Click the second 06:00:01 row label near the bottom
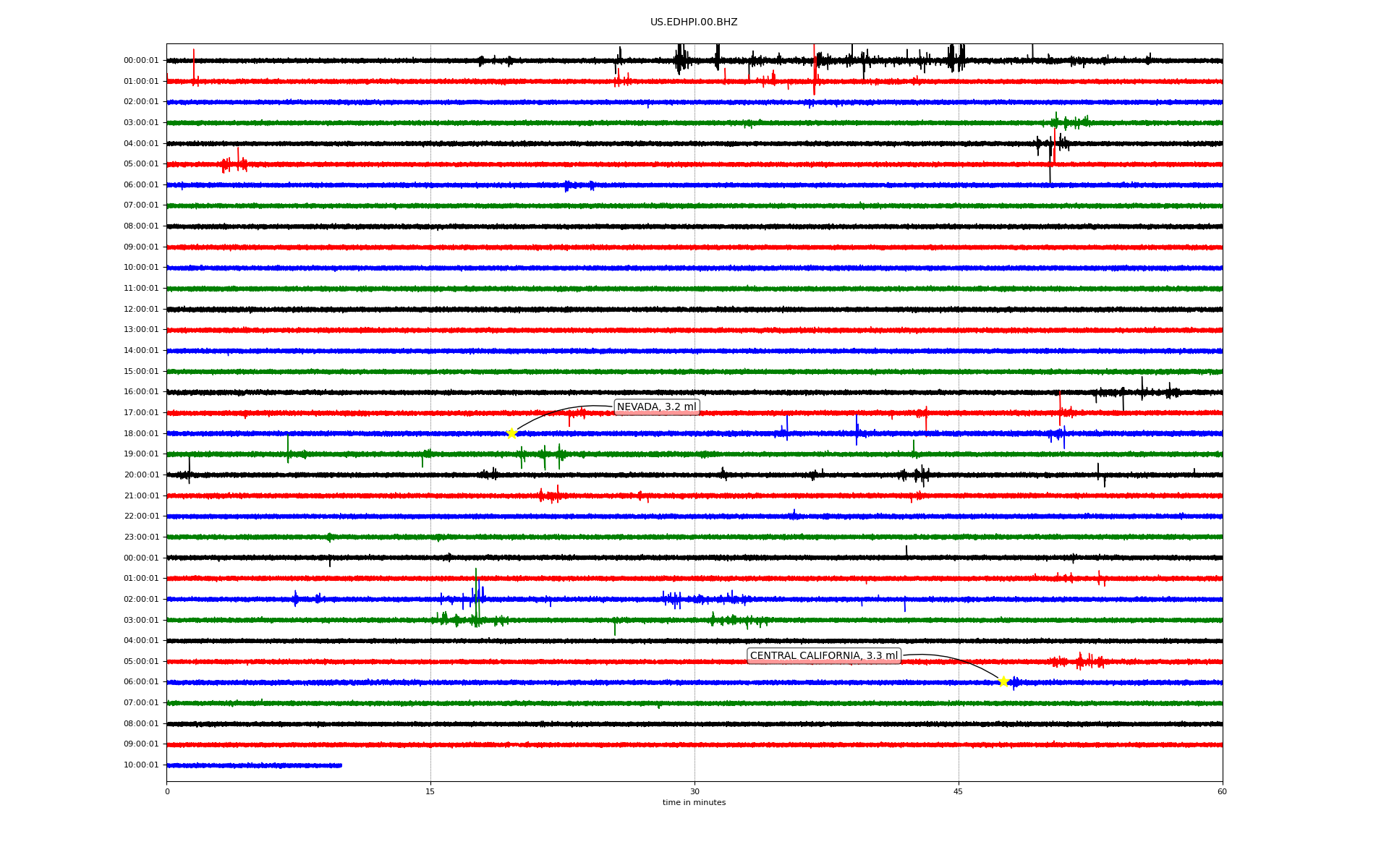 click(x=141, y=682)
